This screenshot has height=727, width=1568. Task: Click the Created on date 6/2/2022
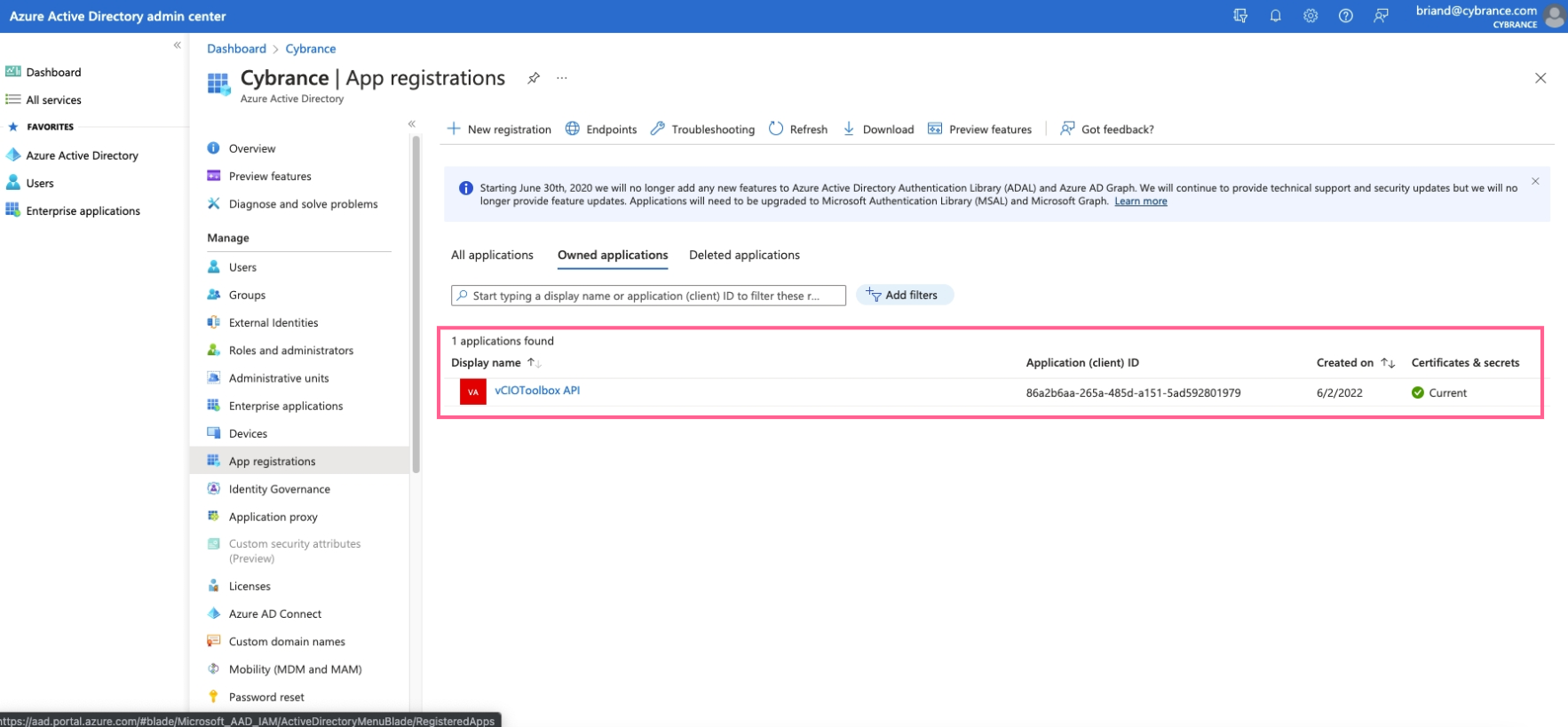[x=1339, y=393]
